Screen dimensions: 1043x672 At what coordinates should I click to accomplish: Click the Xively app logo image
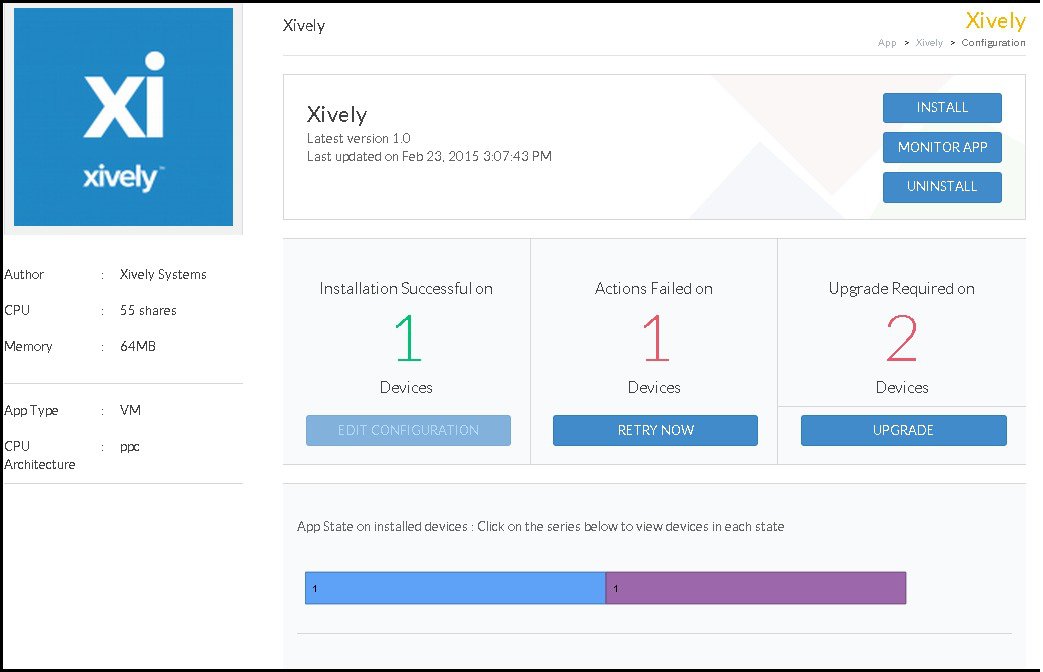[x=124, y=117]
